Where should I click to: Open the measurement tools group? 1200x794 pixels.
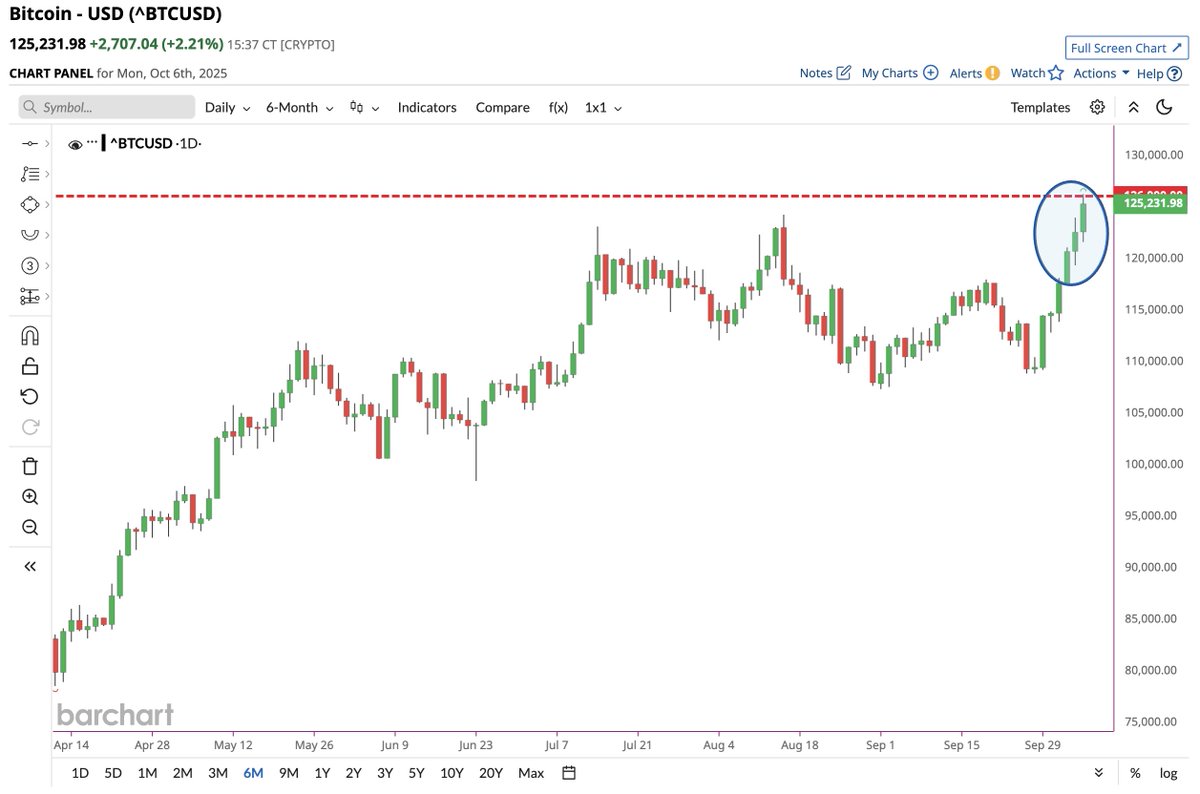click(x=30, y=296)
